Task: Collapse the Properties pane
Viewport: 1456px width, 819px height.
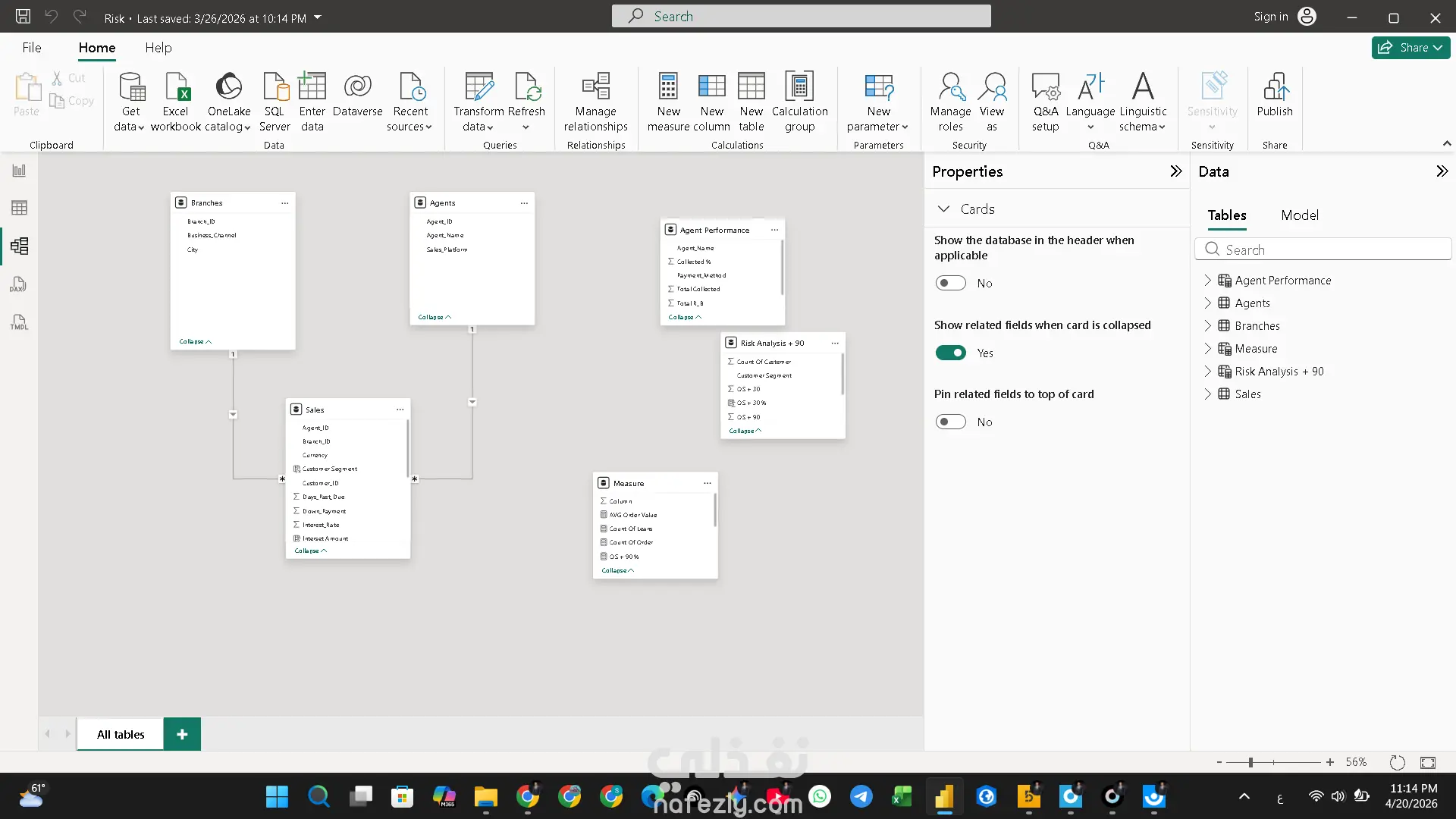Action: coord(1175,171)
